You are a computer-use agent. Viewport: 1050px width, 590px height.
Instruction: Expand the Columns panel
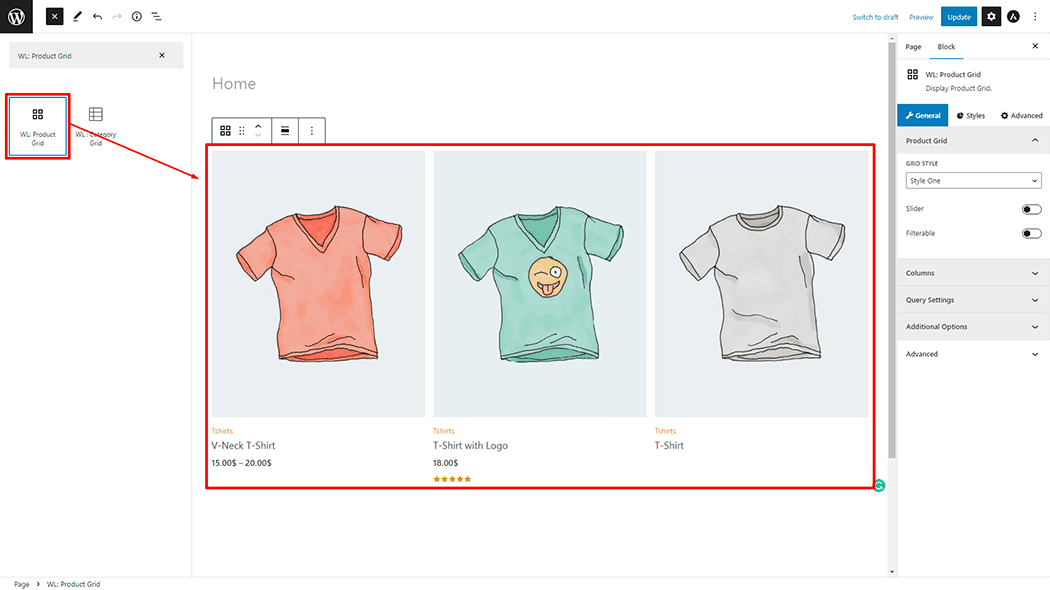coord(973,273)
